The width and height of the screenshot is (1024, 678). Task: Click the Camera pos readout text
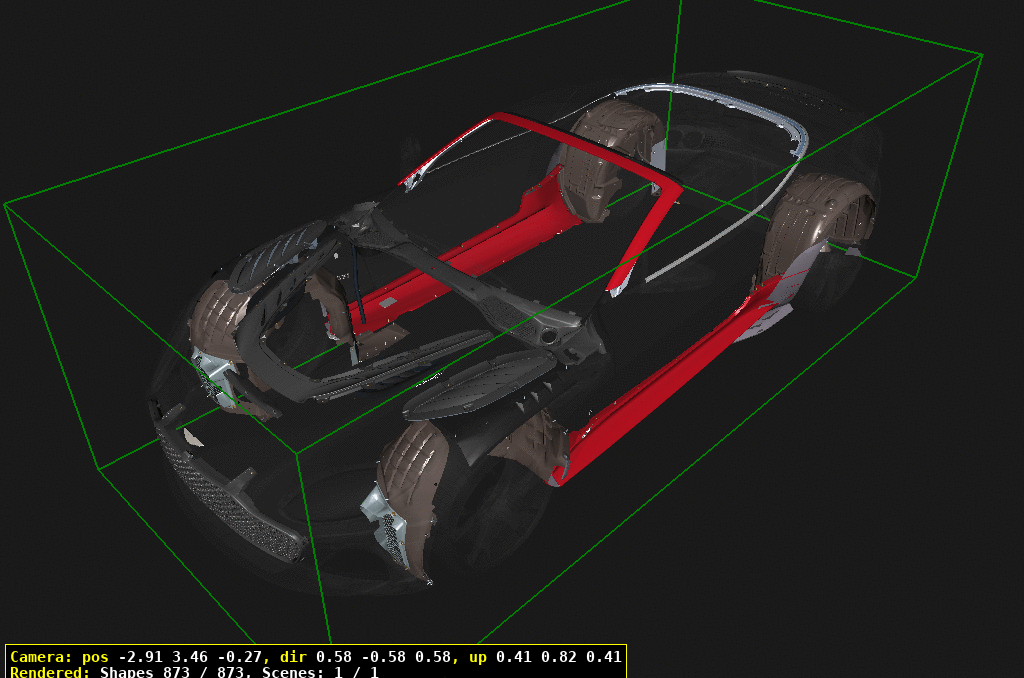[140, 657]
